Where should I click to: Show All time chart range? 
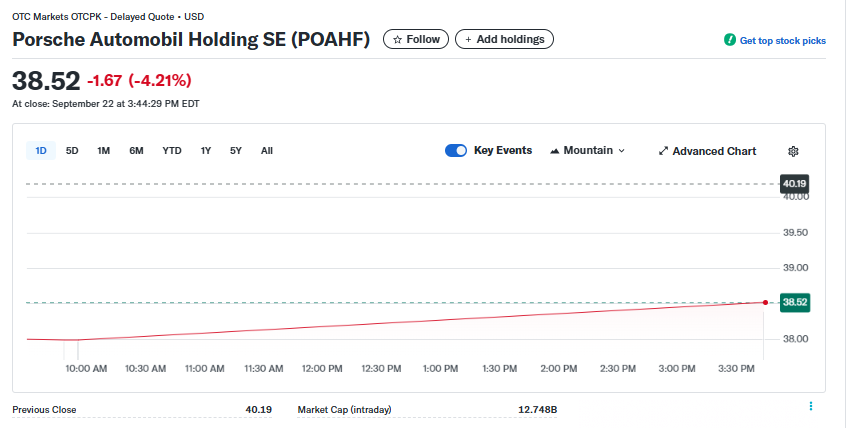coord(267,151)
